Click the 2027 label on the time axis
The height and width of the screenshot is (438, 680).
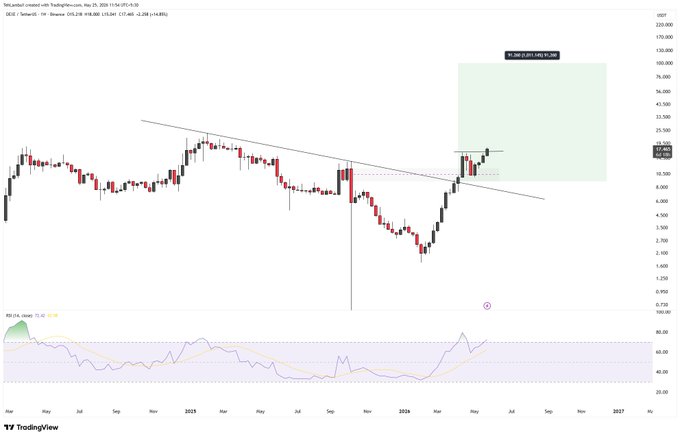coord(618,411)
